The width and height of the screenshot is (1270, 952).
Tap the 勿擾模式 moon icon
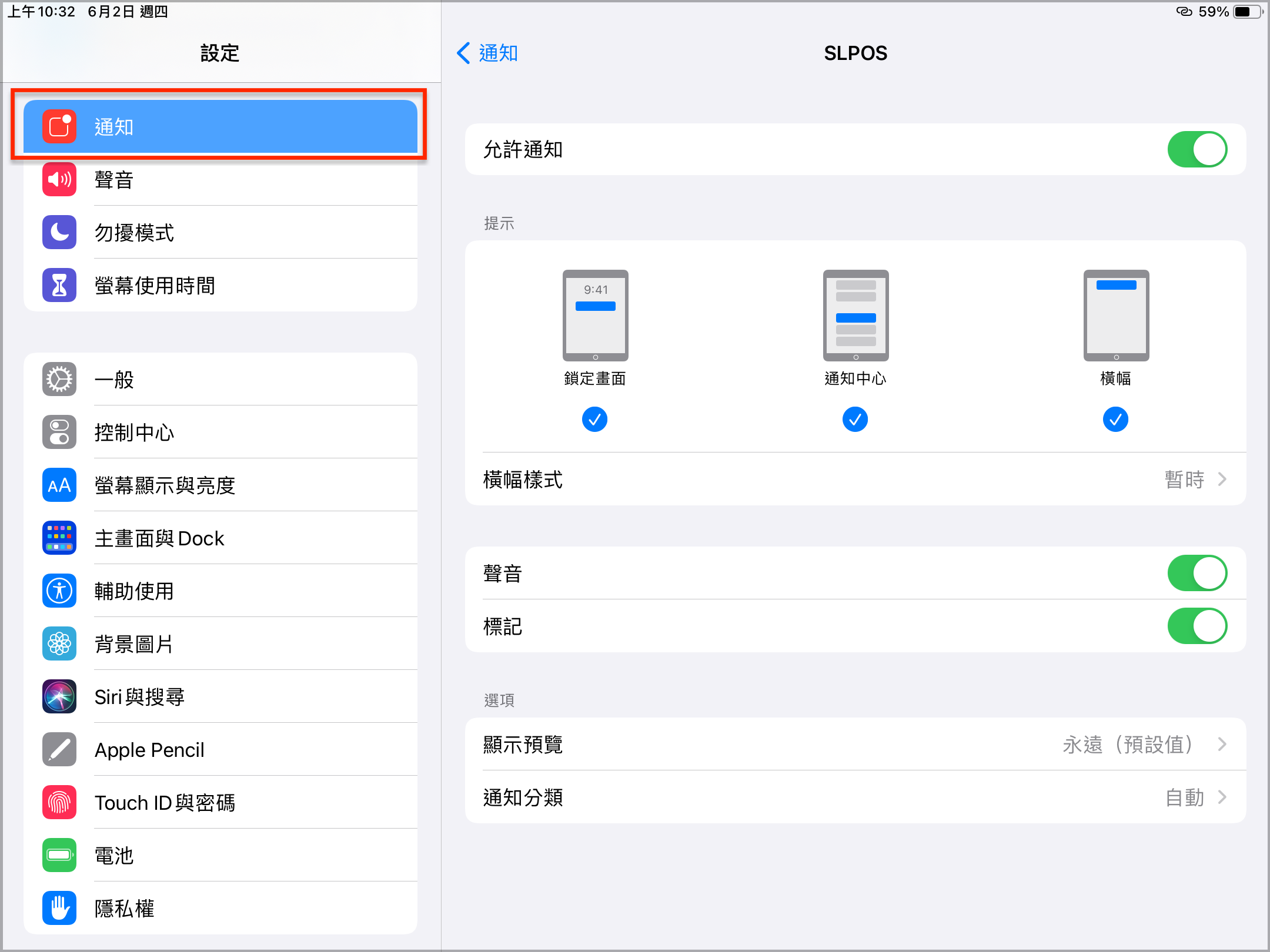click(x=59, y=232)
